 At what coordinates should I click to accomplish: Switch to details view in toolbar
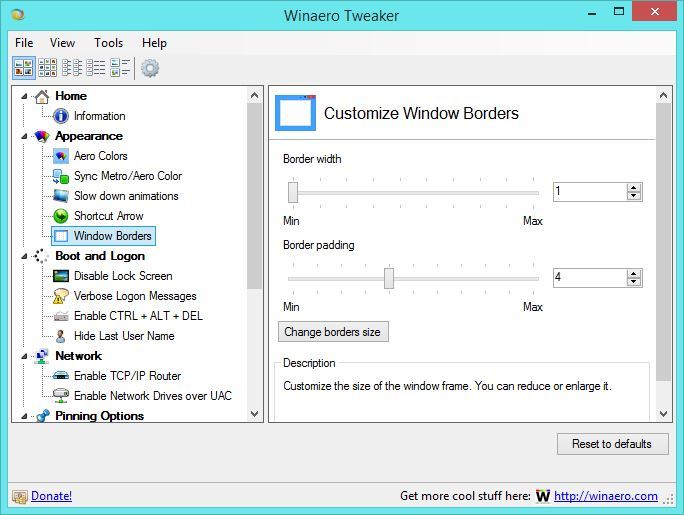tap(96, 68)
